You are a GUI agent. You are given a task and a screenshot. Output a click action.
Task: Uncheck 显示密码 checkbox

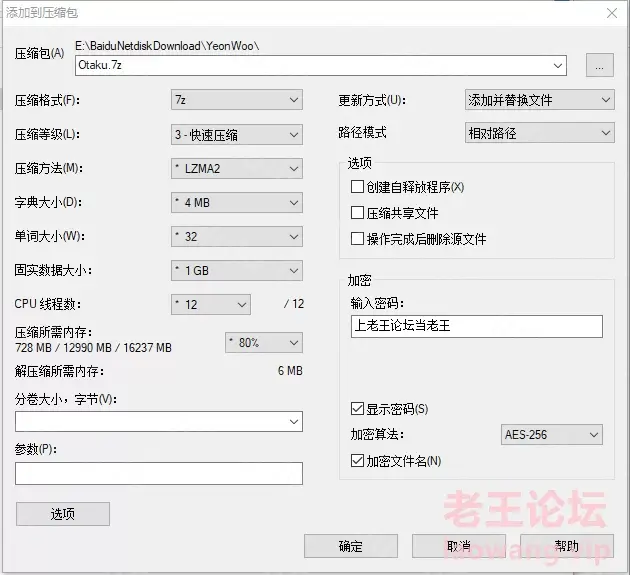point(357,409)
